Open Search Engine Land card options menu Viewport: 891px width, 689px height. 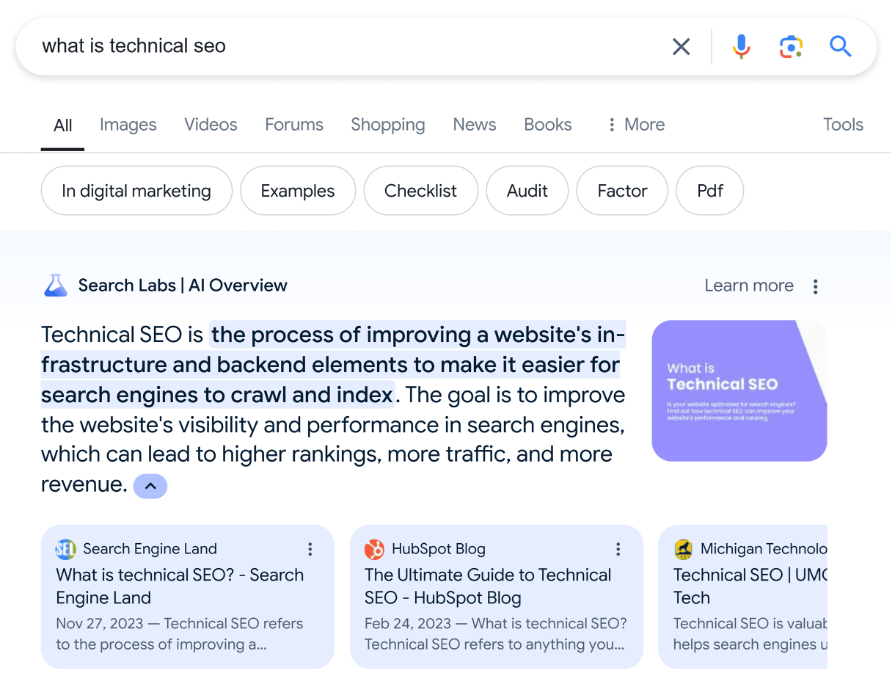coord(310,549)
